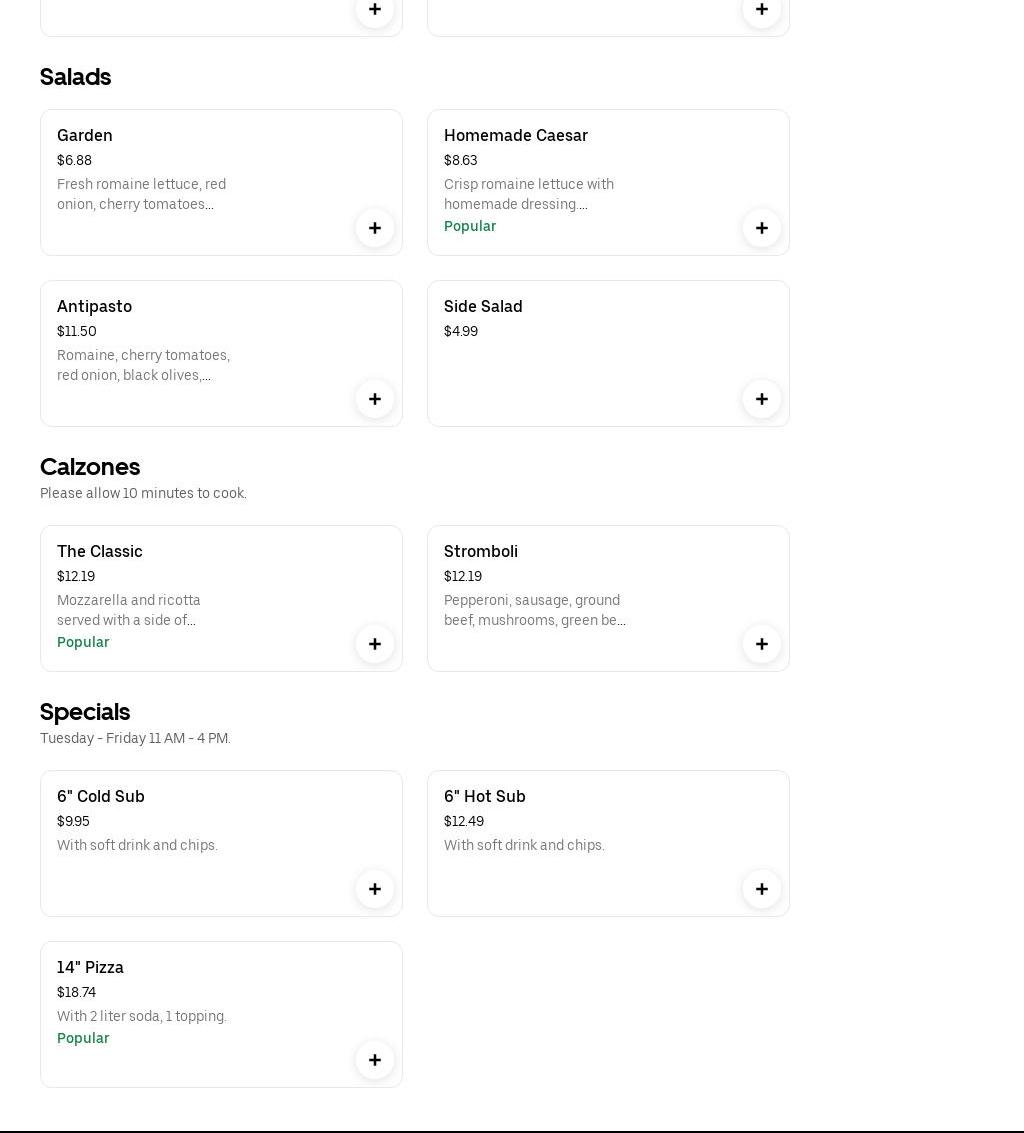Open Homemade Caesar item details
The image size is (1024, 1133).
516,135
